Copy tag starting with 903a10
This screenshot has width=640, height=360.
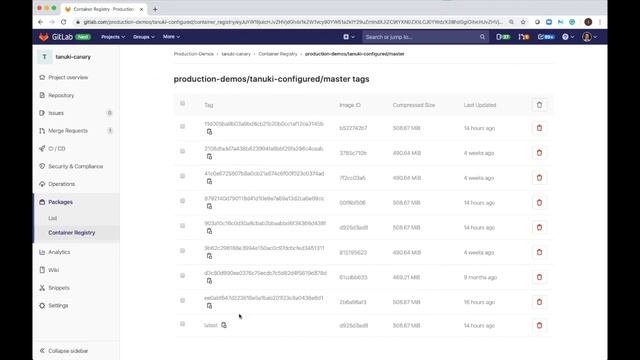[209, 231]
